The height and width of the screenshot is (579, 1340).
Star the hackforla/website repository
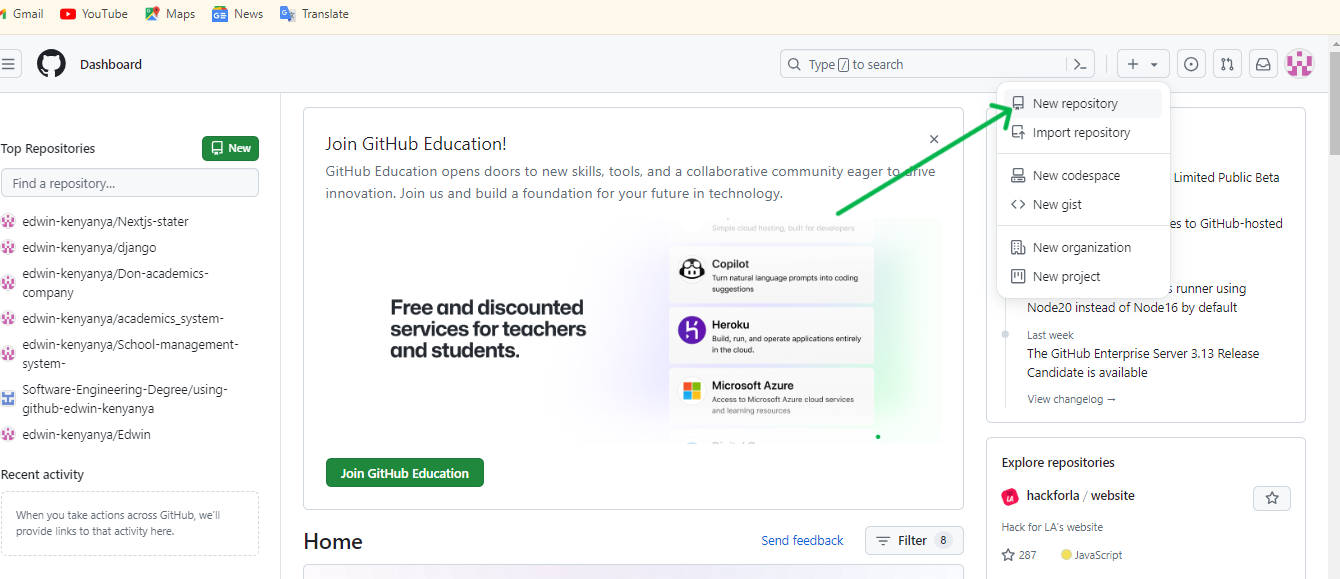pyautogui.click(x=1272, y=498)
